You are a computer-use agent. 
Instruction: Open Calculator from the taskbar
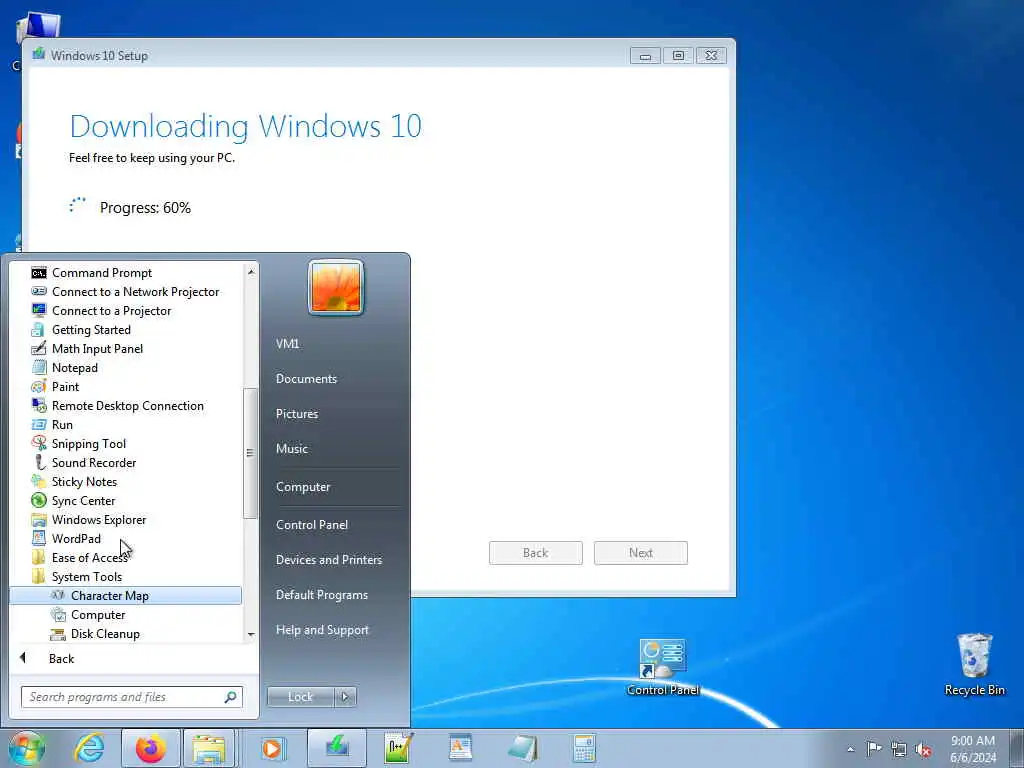coord(584,748)
